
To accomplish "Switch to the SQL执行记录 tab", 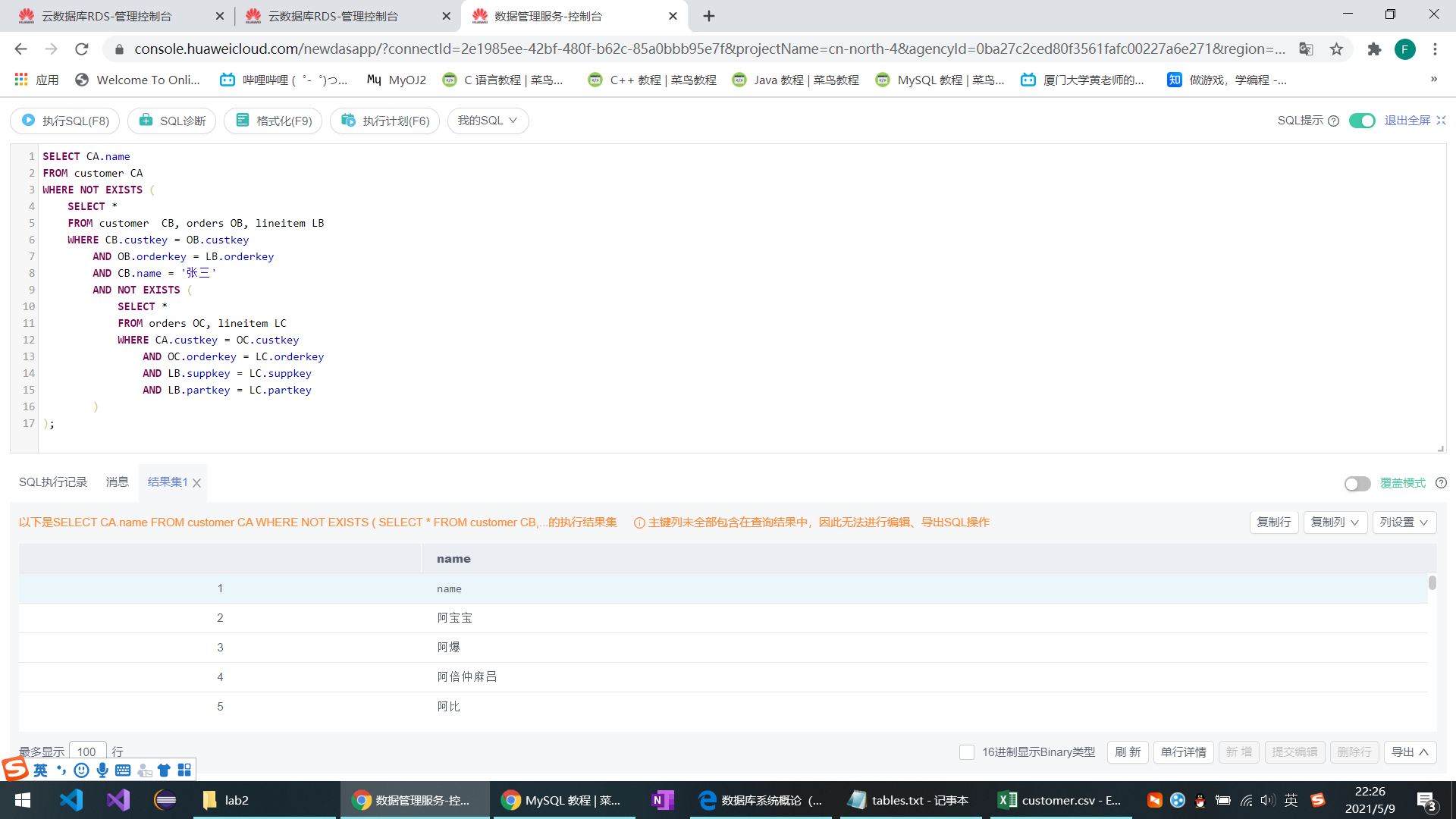I will [53, 482].
